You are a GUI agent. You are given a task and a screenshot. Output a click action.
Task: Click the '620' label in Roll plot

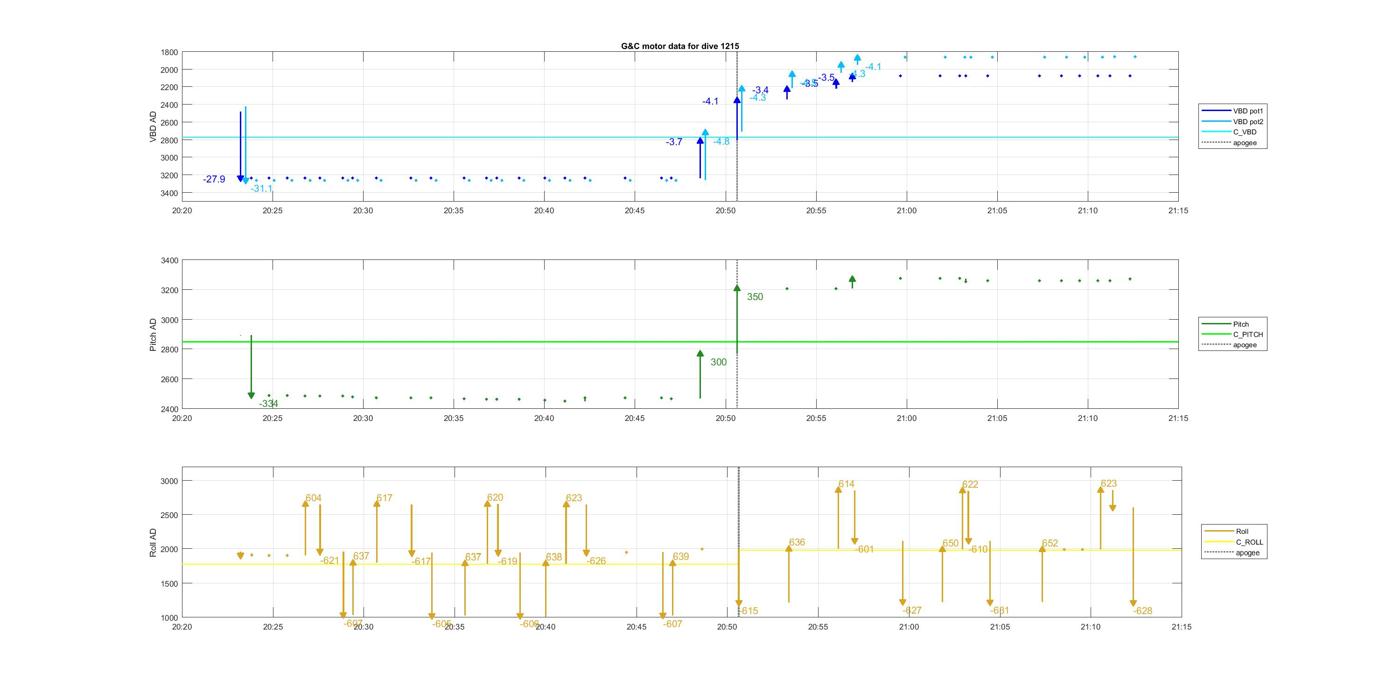(496, 498)
